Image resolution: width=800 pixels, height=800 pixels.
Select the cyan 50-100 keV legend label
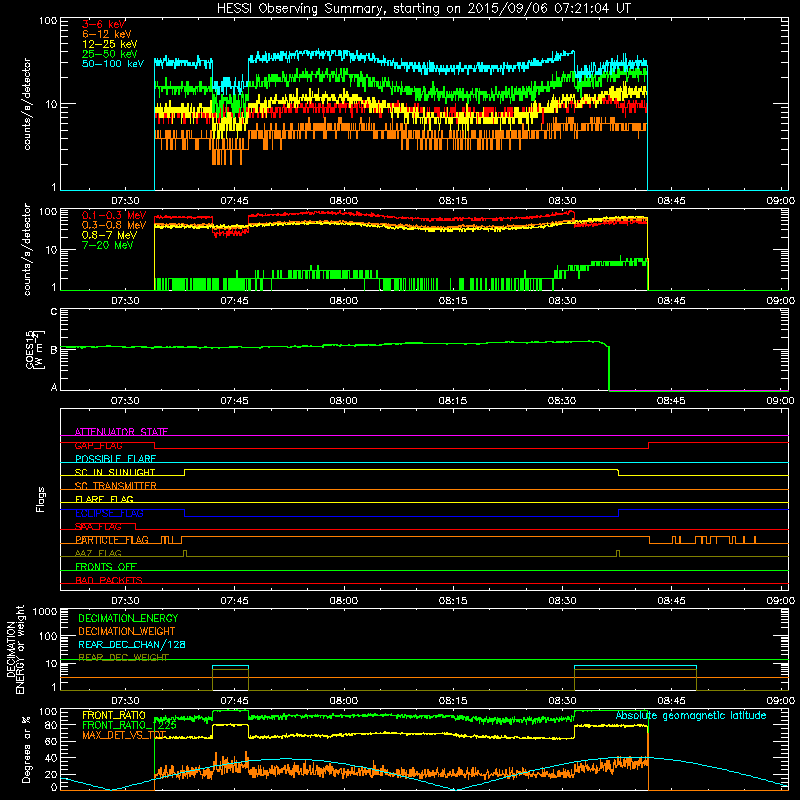[x=113, y=64]
